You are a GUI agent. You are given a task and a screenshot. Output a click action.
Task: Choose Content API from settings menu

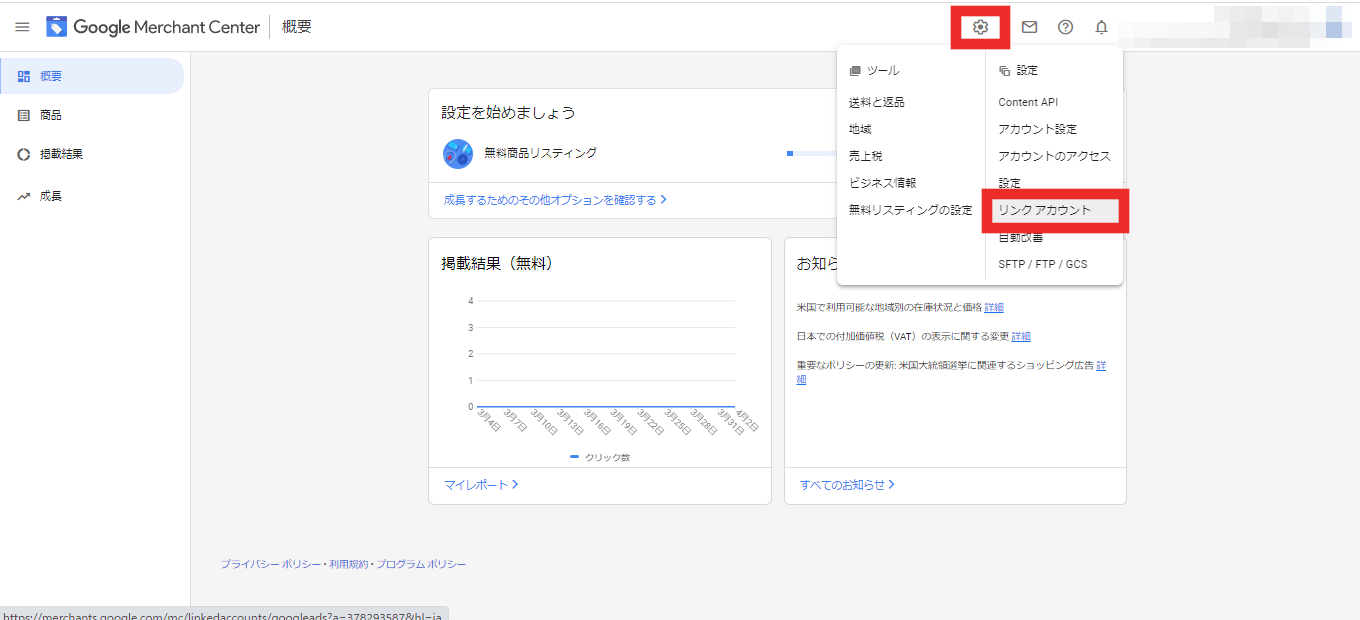point(1028,102)
